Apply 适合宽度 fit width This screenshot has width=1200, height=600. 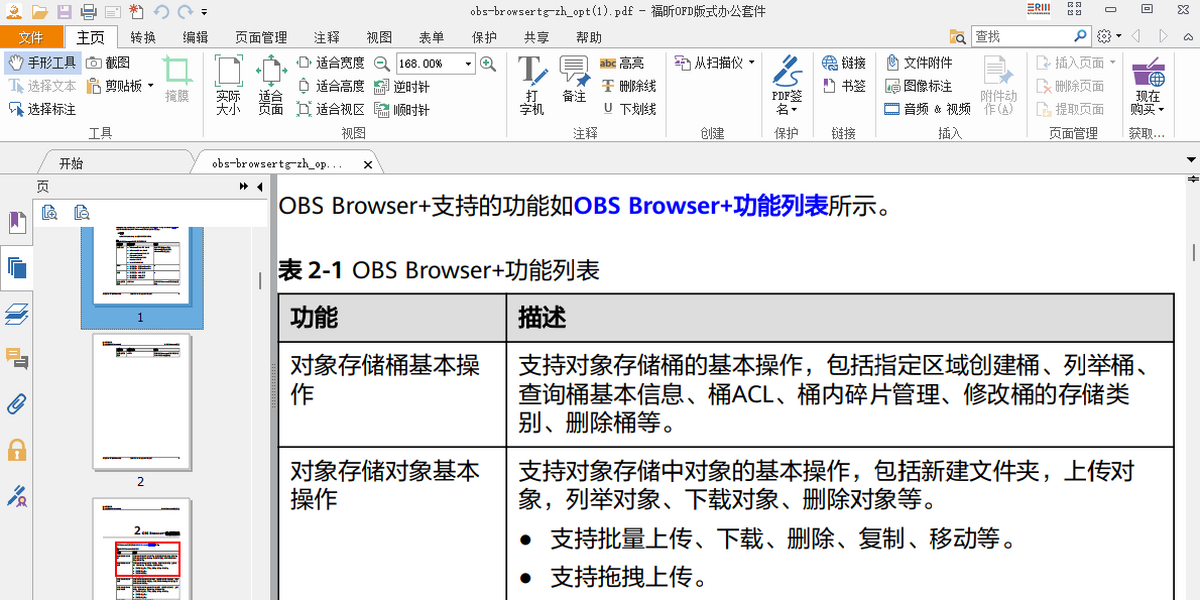pyautogui.click(x=331, y=63)
